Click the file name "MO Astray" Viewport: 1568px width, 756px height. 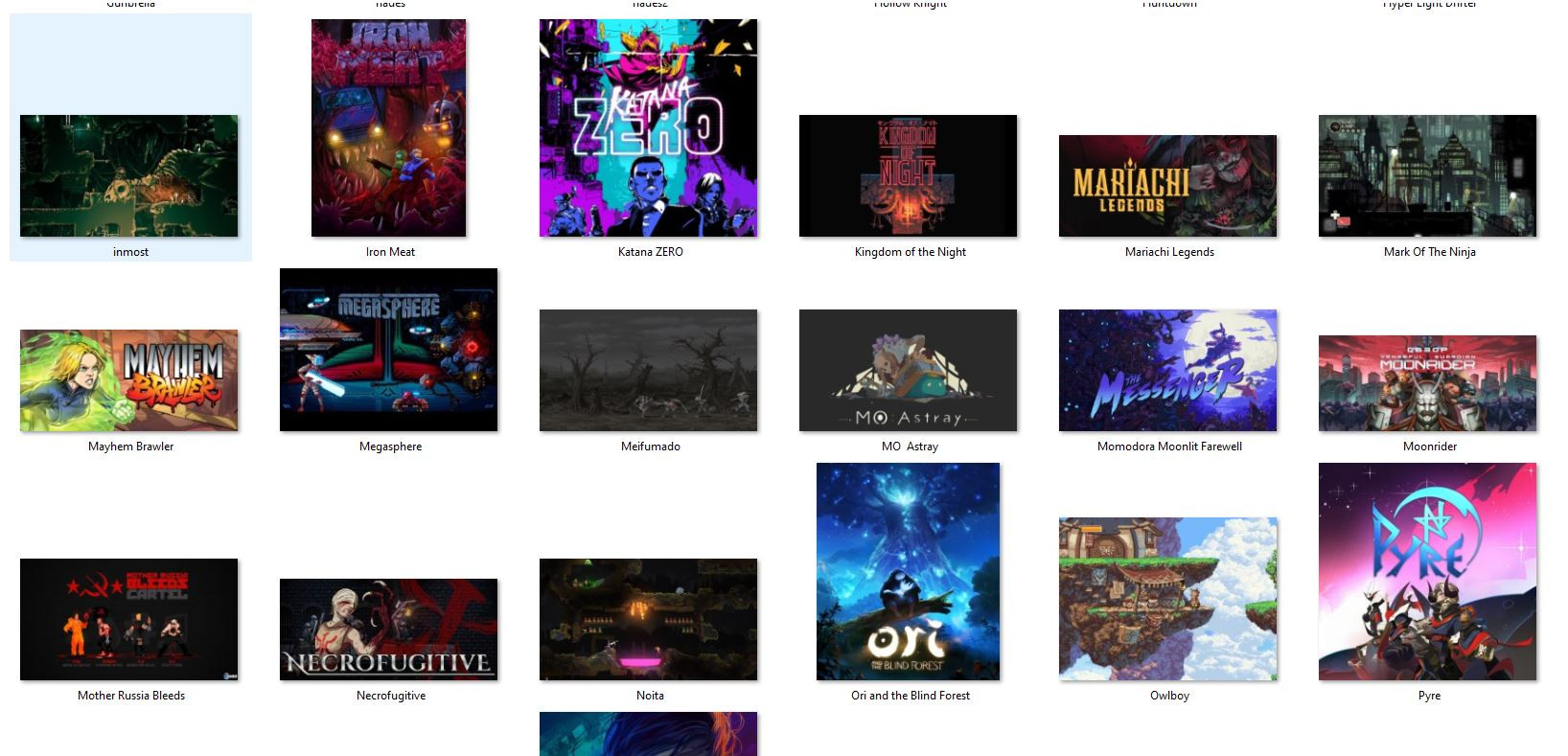[x=910, y=447]
